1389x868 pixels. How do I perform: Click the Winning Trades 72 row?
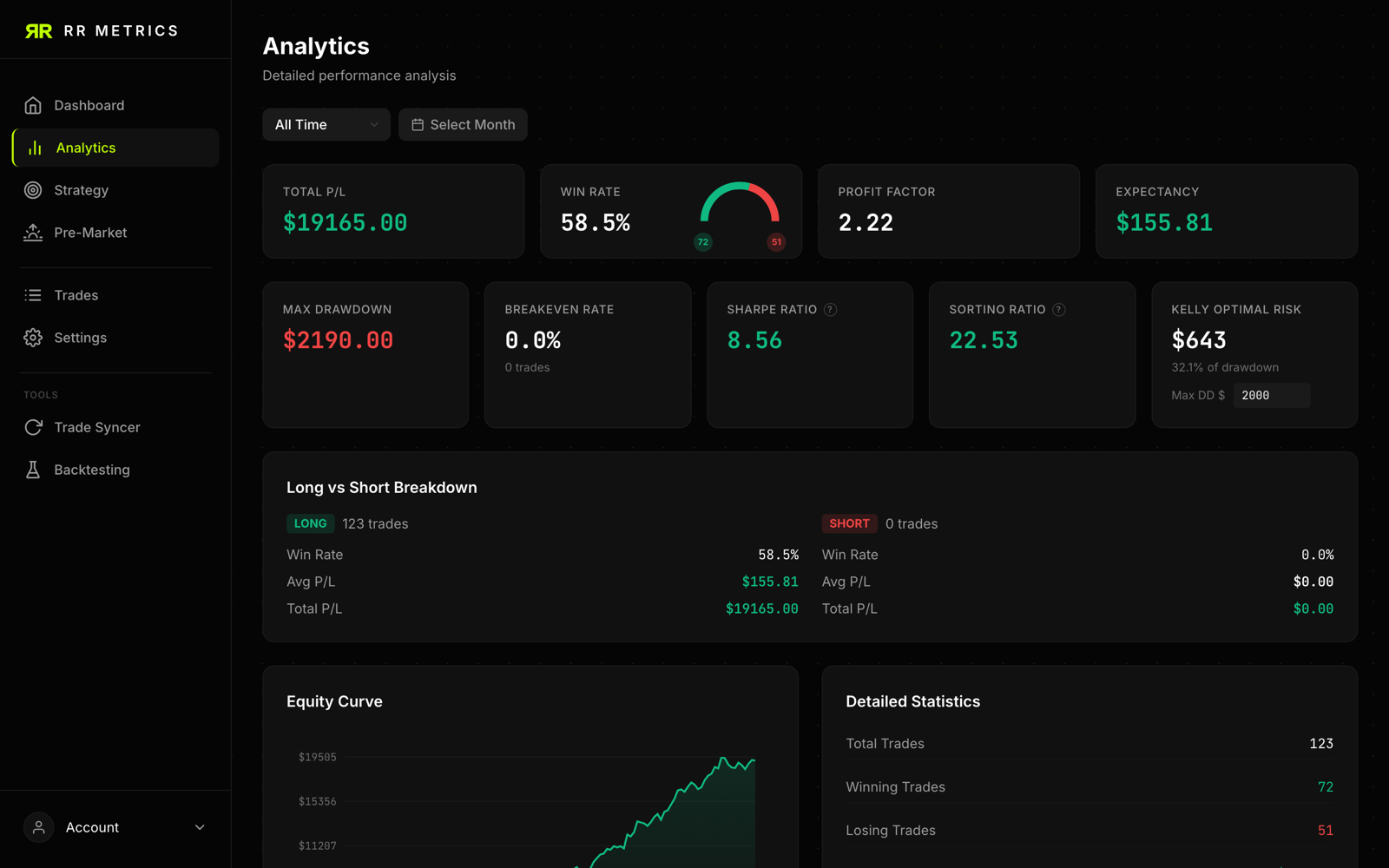point(1089,786)
